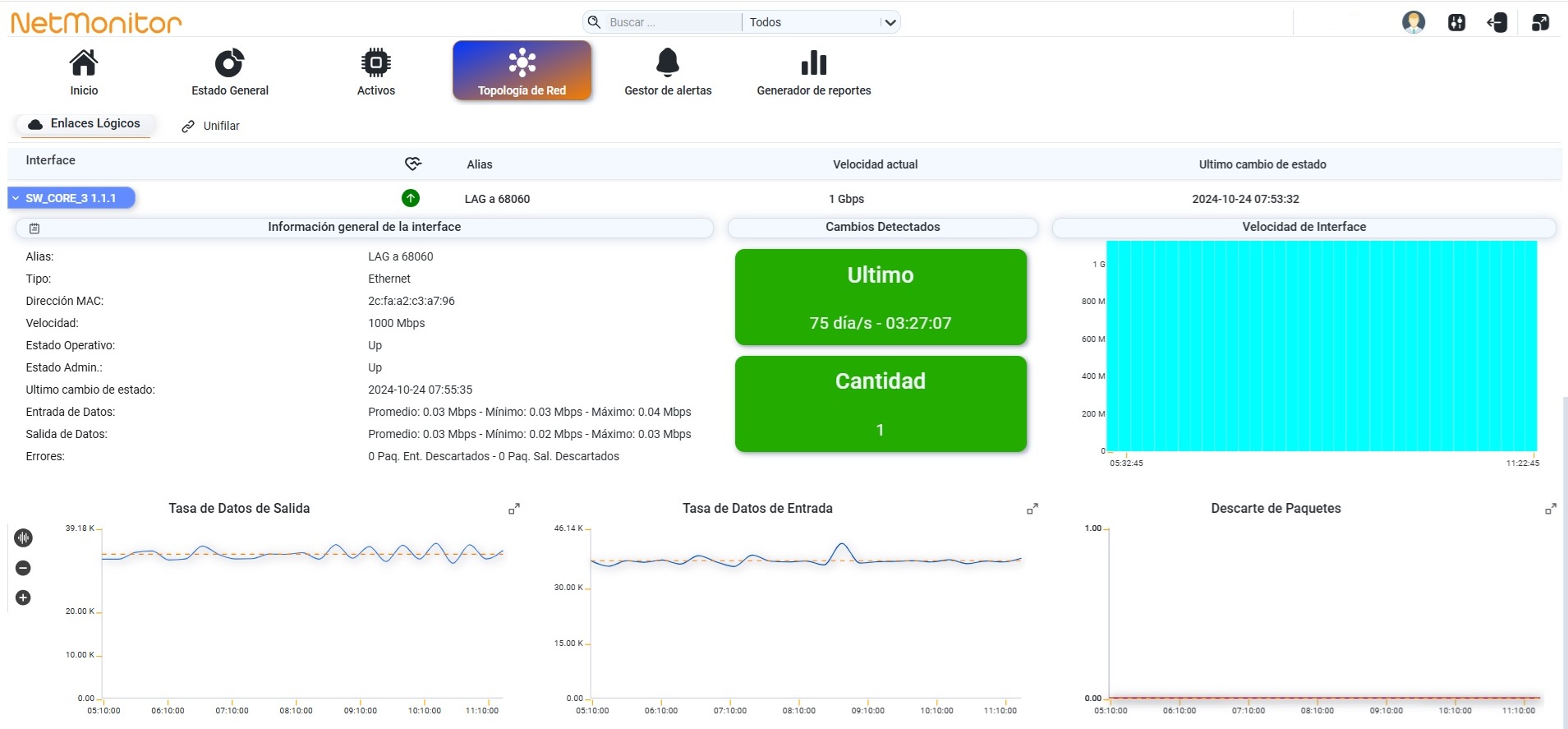Toggle the waveform icon above the zoom buttons
1568x729 pixels.
click(x=23, y=538)
